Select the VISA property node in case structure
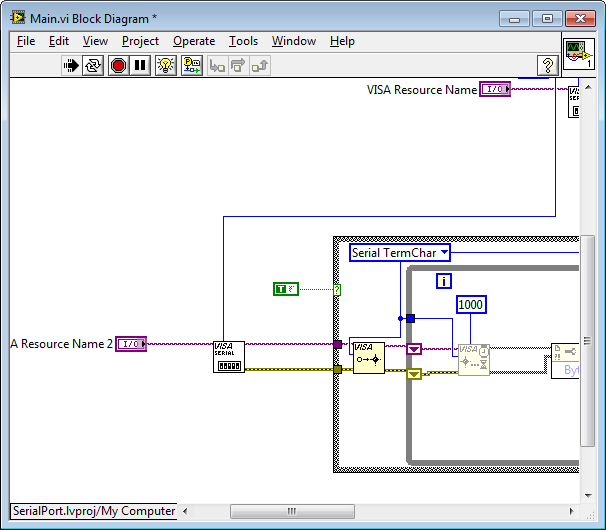 point(367,356)
